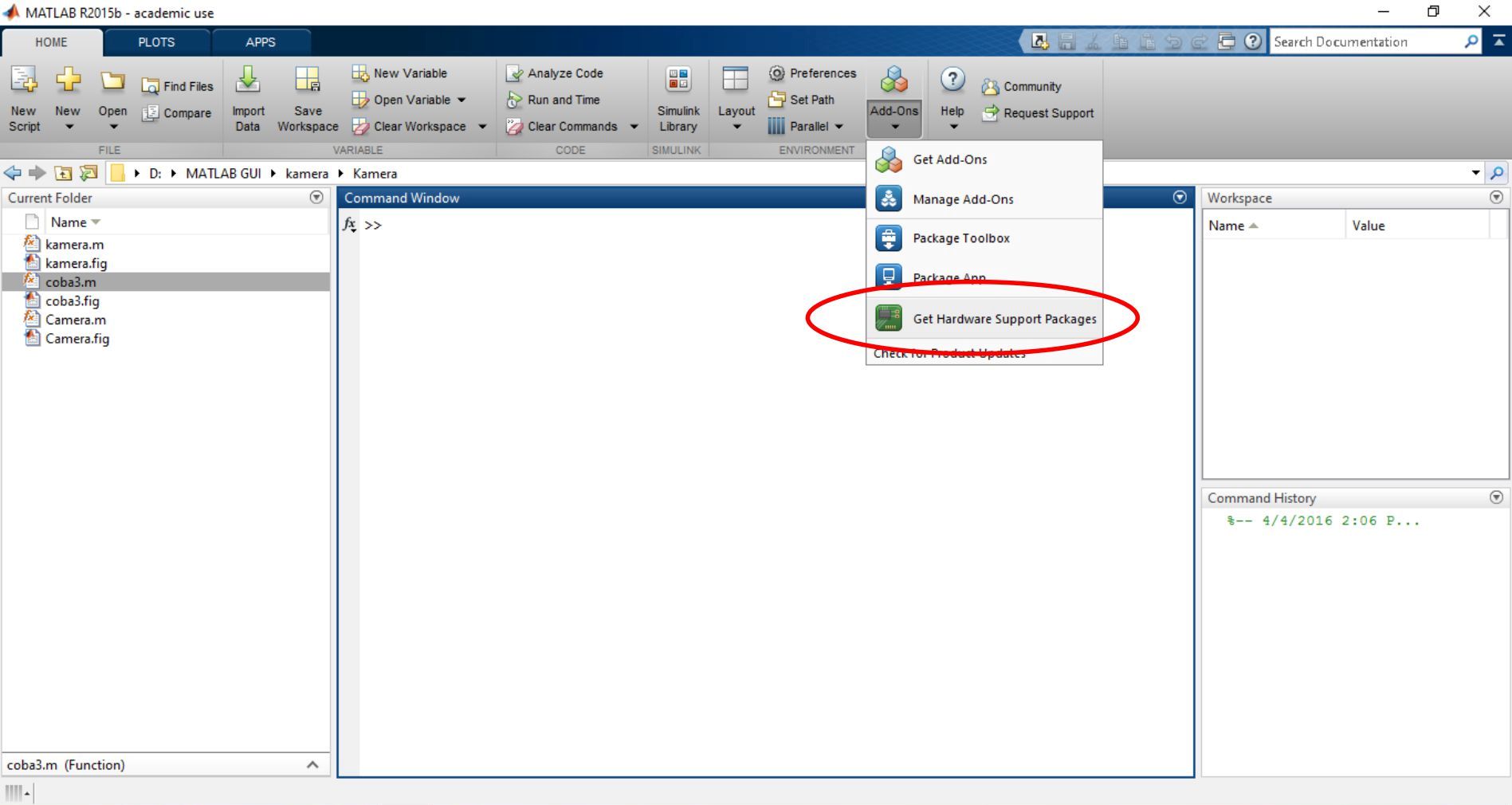Expand the Layout dropdown
This screenshot has height=805, width=1512.
tap(736, 126)
